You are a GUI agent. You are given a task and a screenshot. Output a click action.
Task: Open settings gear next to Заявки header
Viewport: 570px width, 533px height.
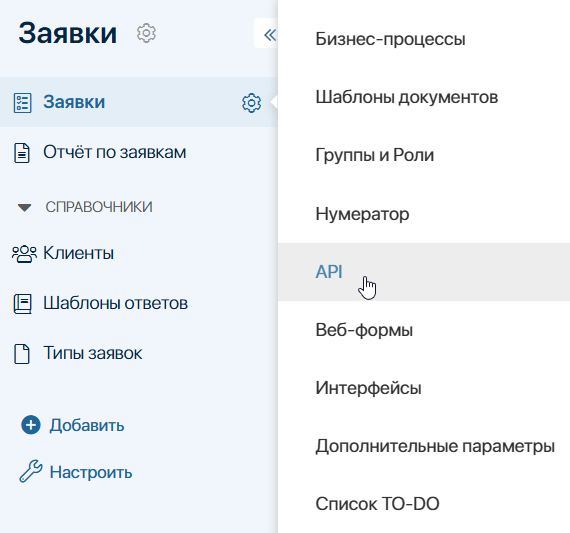(x=146, y=33)
